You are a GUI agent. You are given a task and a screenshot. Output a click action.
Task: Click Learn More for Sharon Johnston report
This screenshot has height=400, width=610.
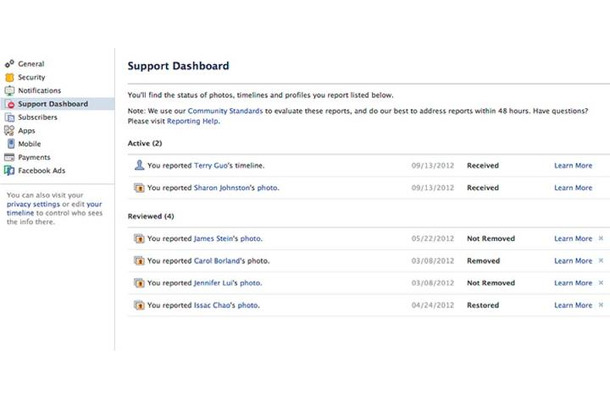[573, 188]
